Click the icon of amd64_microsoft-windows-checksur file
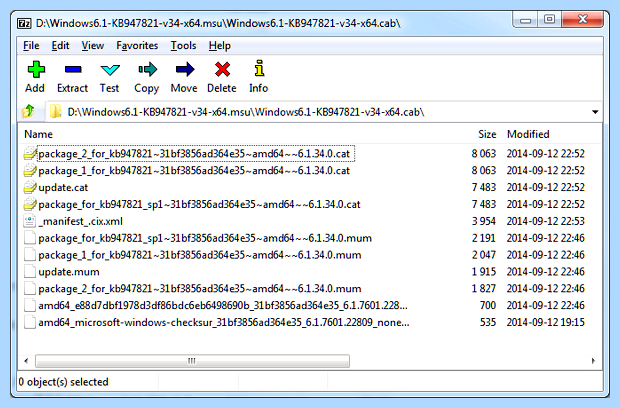Screen dimensions: 620x408 (30, 322)
